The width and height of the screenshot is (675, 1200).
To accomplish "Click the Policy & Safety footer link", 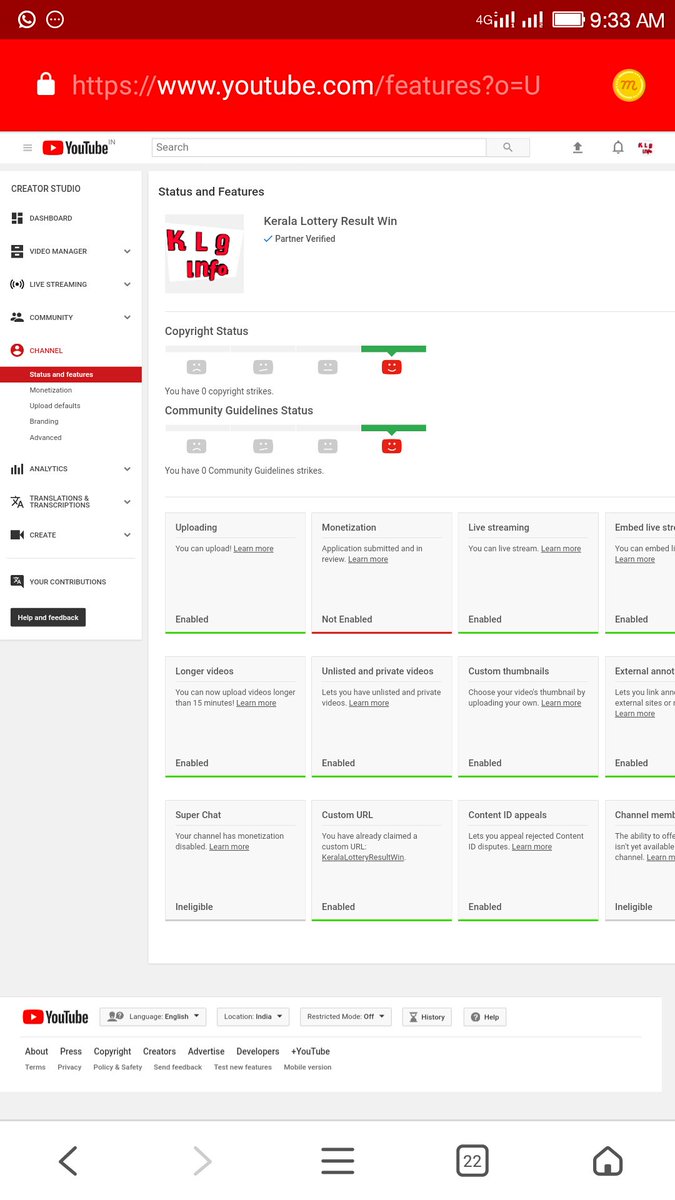I will coord(118,1067).
